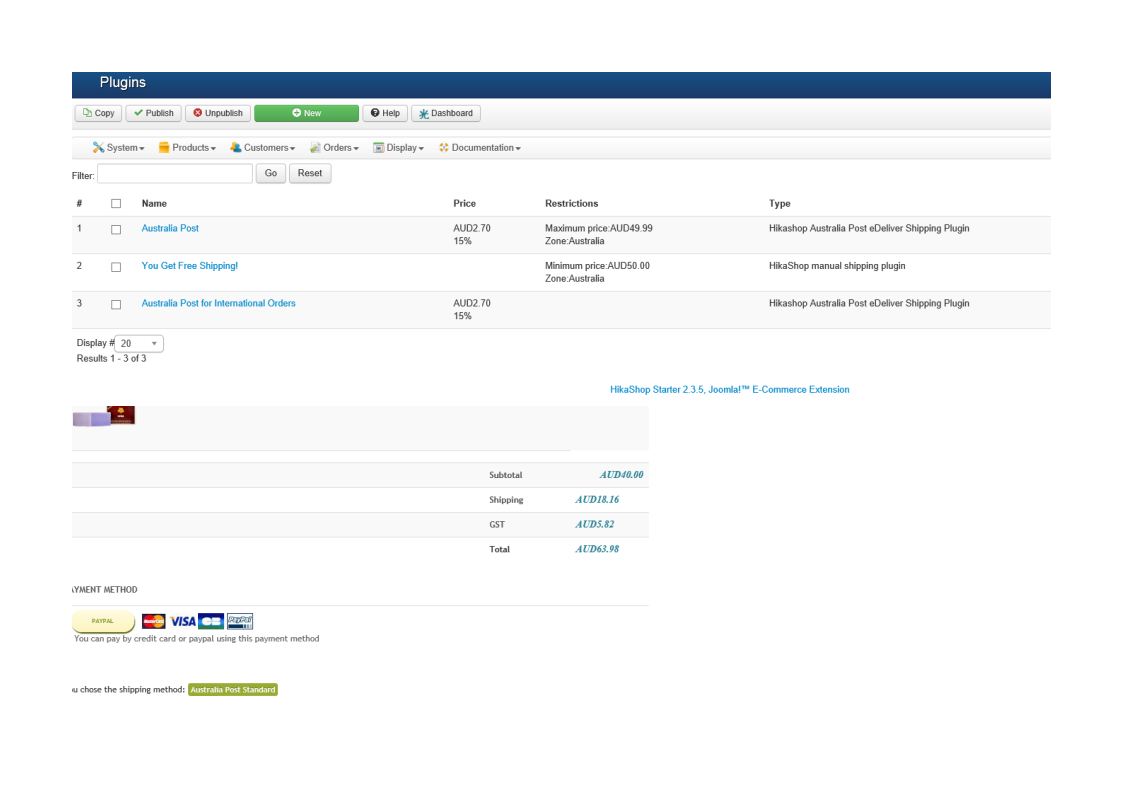This screenshot has width=1122, height=793.
Task: Click the Results 1 - 3 of 3 text
Action: (x=112, y=359)
